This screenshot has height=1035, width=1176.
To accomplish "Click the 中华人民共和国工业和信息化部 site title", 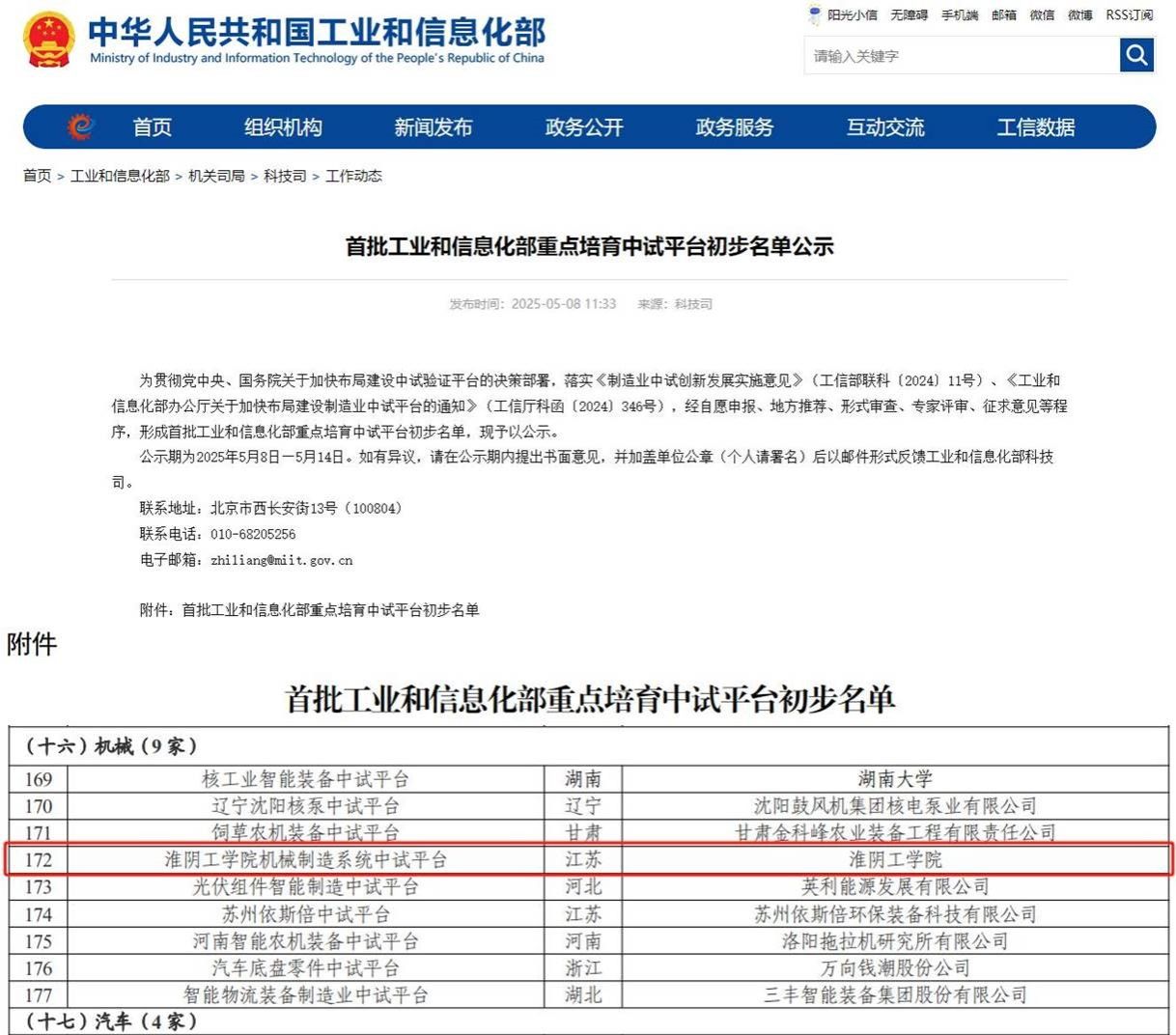I will pos(317,32).
